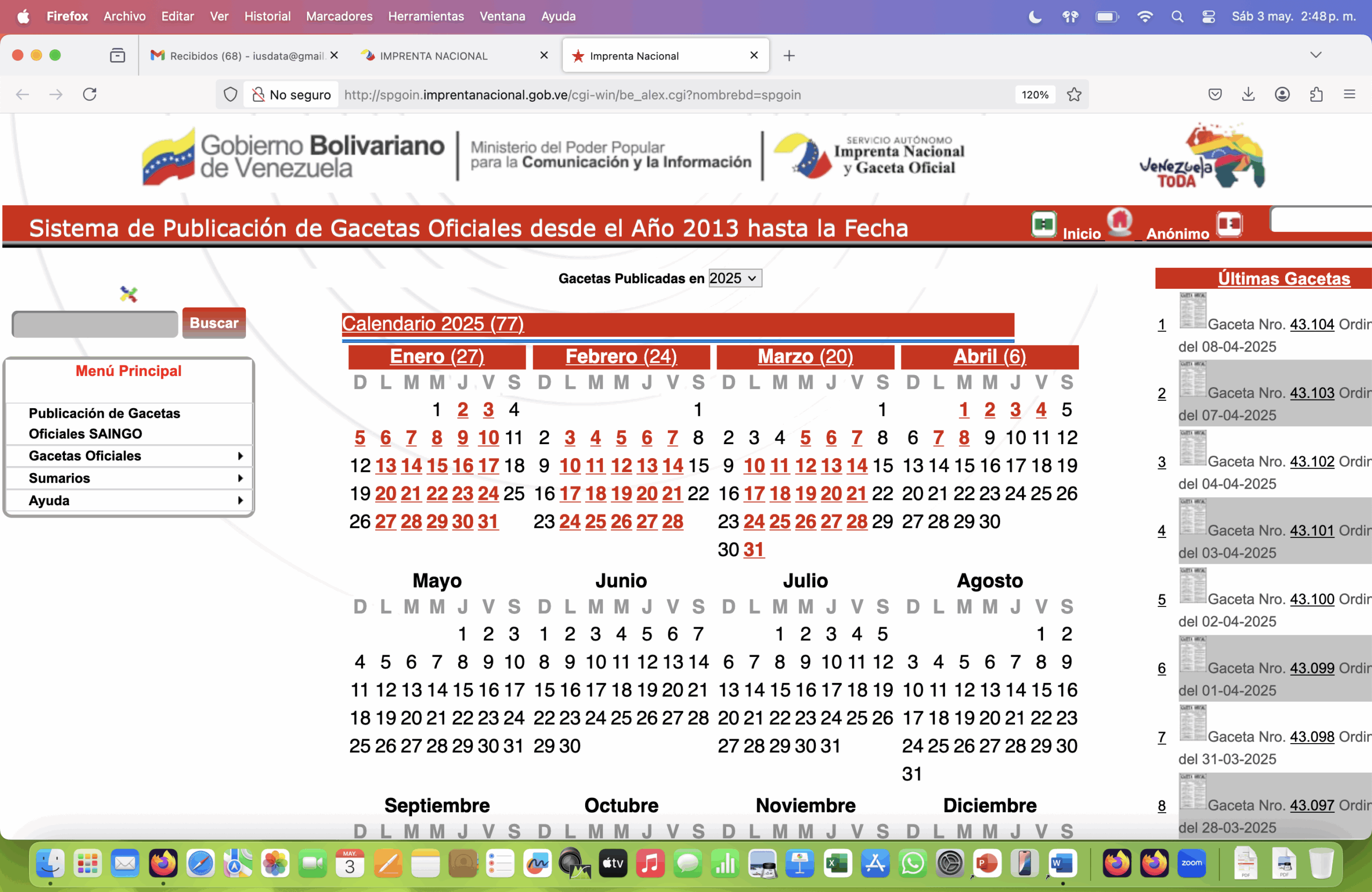The height and width of the screenshot is (892, 1372).
Task: Open the Herramientas menu
Action: click(426, 16)
